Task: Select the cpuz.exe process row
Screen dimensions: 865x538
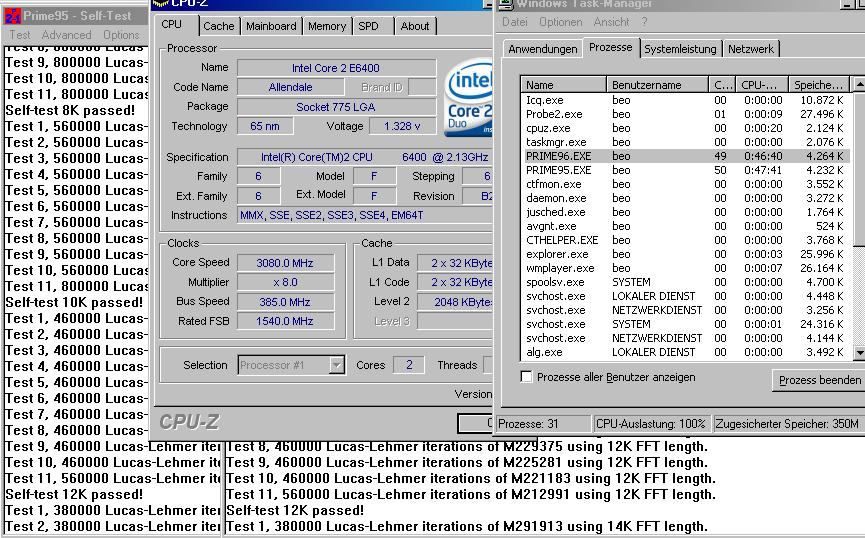Action: coord(685,128)
